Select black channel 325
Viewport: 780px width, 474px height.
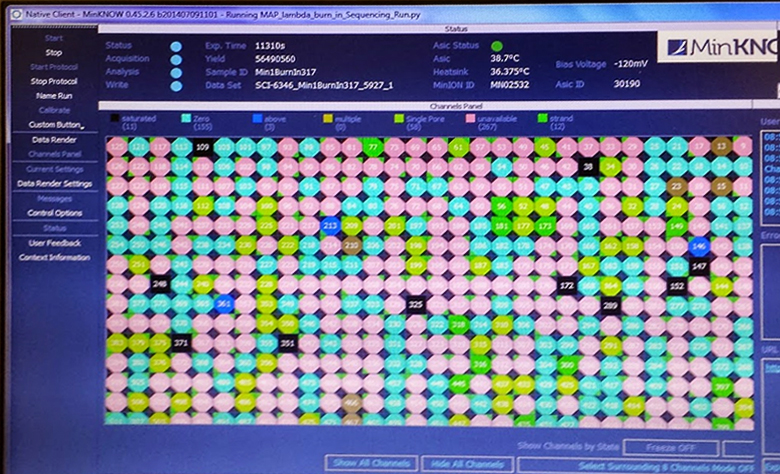click(415, 304)
